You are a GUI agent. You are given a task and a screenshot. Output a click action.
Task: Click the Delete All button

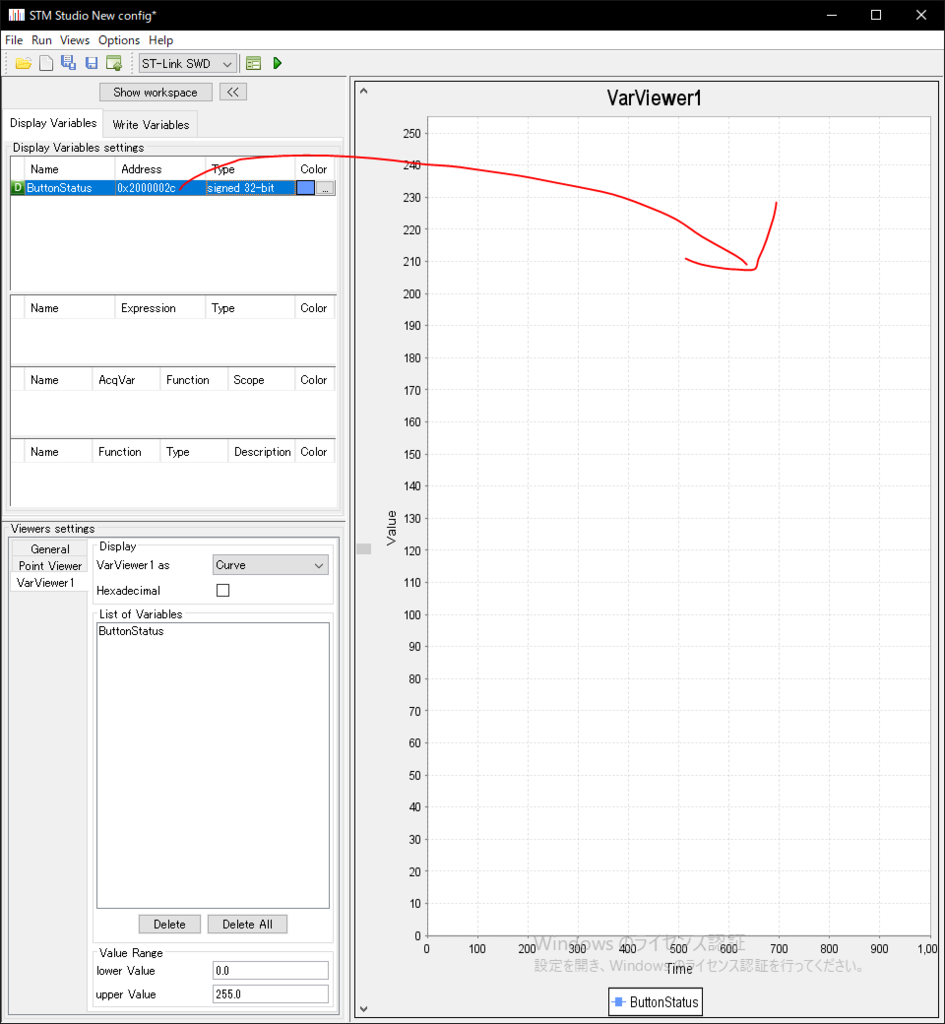pyautogui.click(x=247, y=924)
